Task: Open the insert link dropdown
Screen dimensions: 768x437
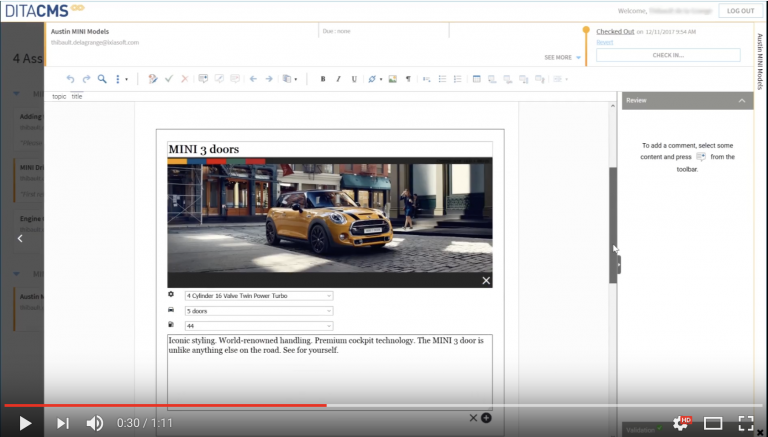Action: pos(375,79)
